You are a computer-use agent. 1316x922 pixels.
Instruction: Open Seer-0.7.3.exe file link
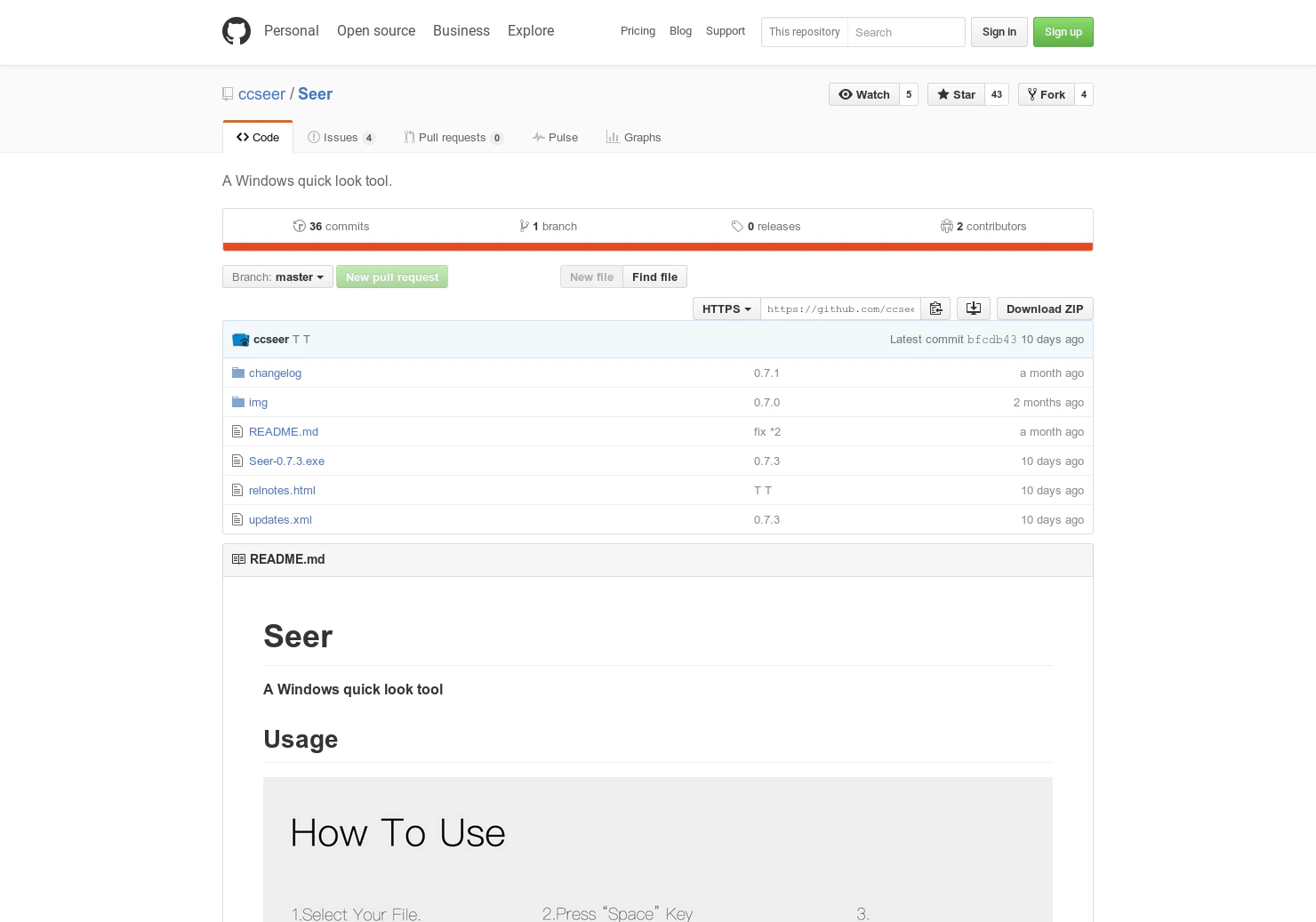286,461
